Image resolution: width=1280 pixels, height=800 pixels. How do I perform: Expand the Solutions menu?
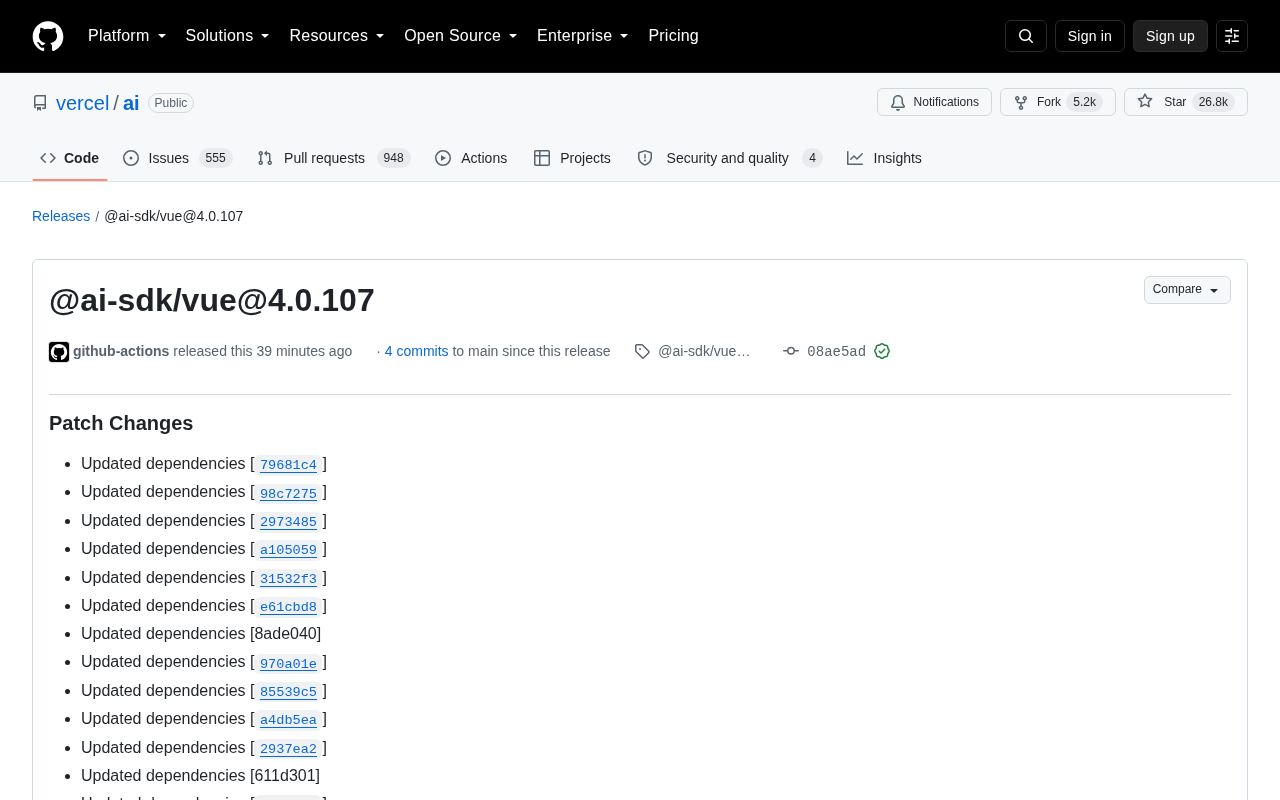pos(228,36)
